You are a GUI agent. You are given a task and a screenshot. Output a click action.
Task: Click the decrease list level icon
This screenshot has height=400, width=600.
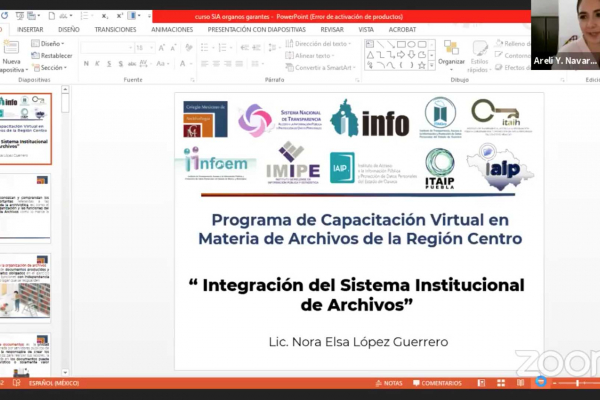click(x=245, y=47)
